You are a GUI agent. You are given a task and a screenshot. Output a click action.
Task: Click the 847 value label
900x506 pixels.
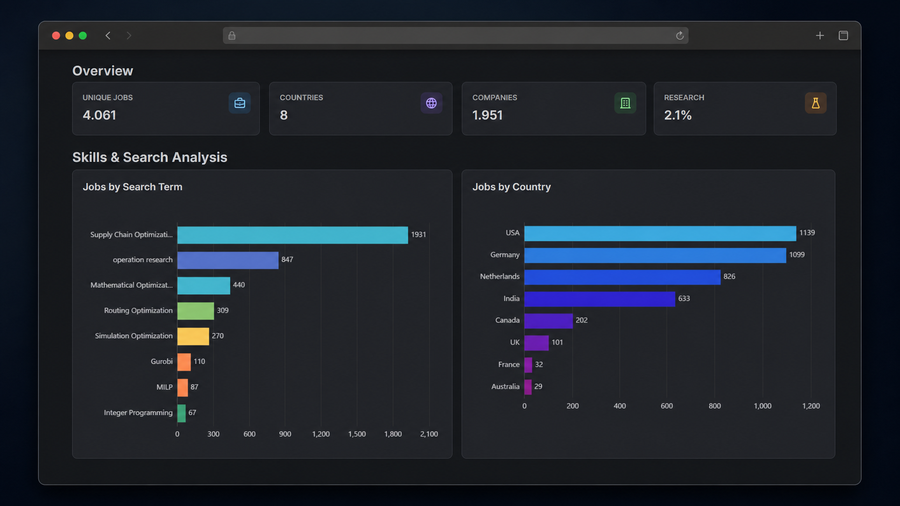[x=287, y=260]
